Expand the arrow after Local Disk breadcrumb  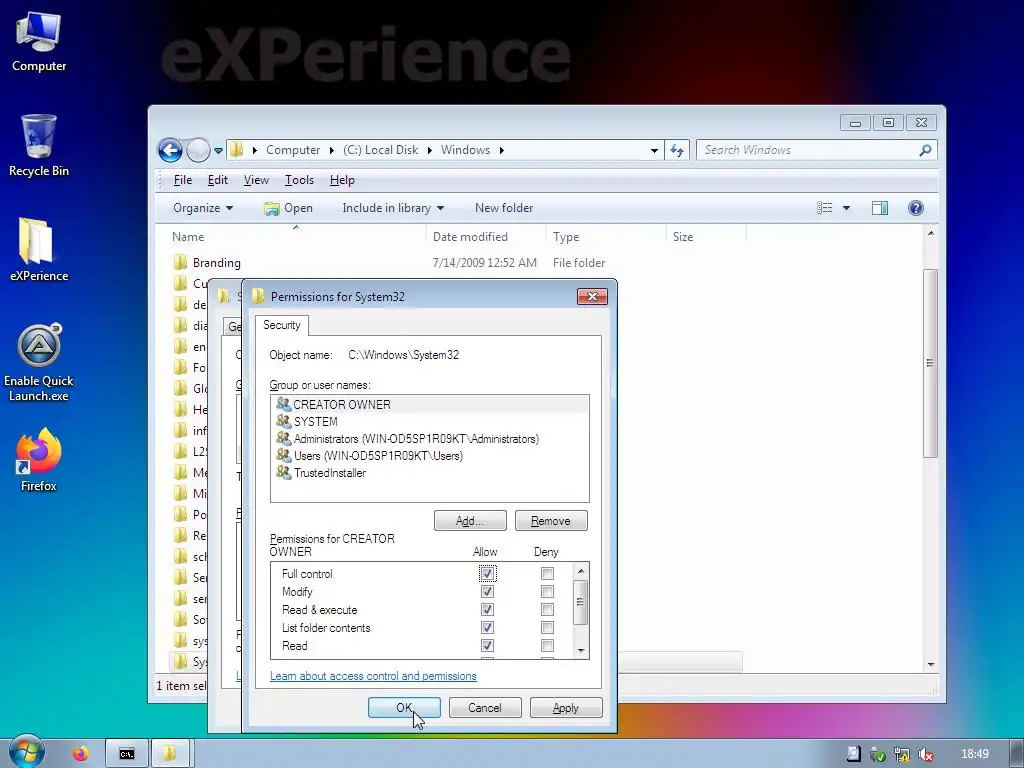[430, 150]
